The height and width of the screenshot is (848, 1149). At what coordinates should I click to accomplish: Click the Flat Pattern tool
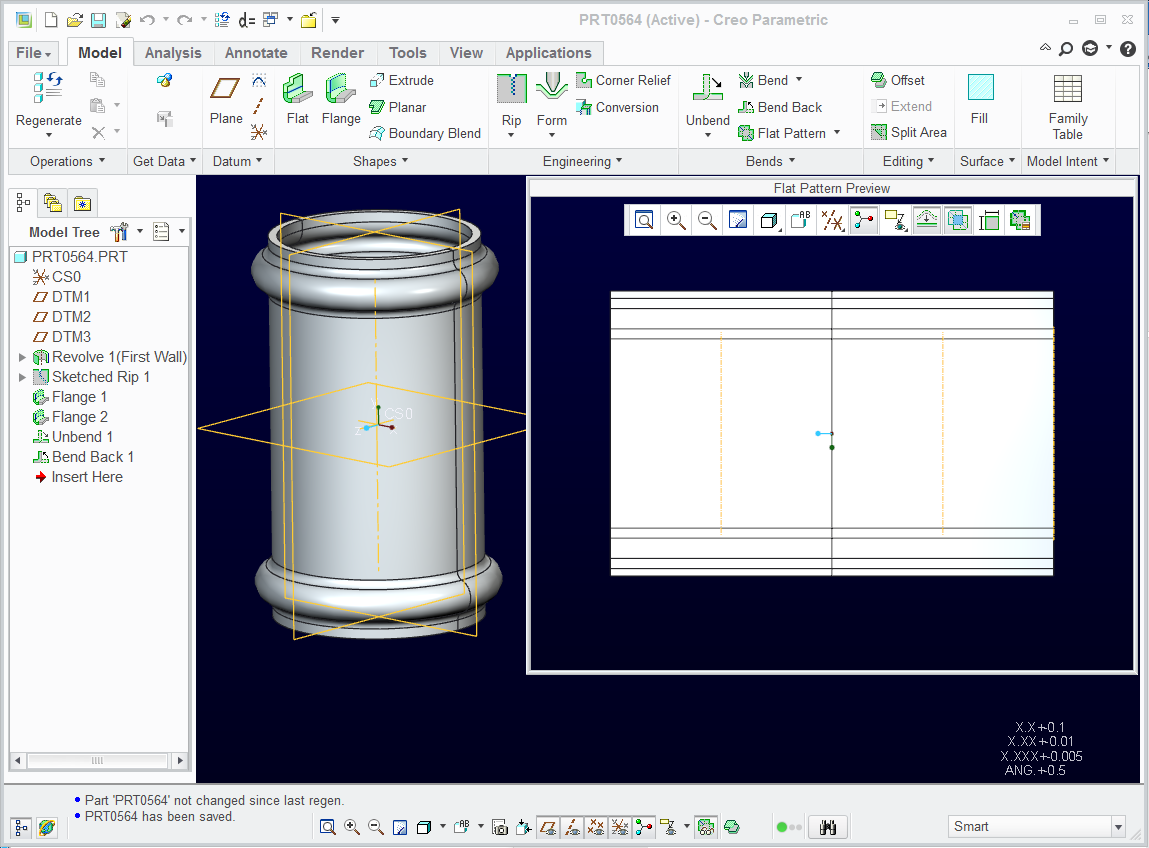(783, 133)
